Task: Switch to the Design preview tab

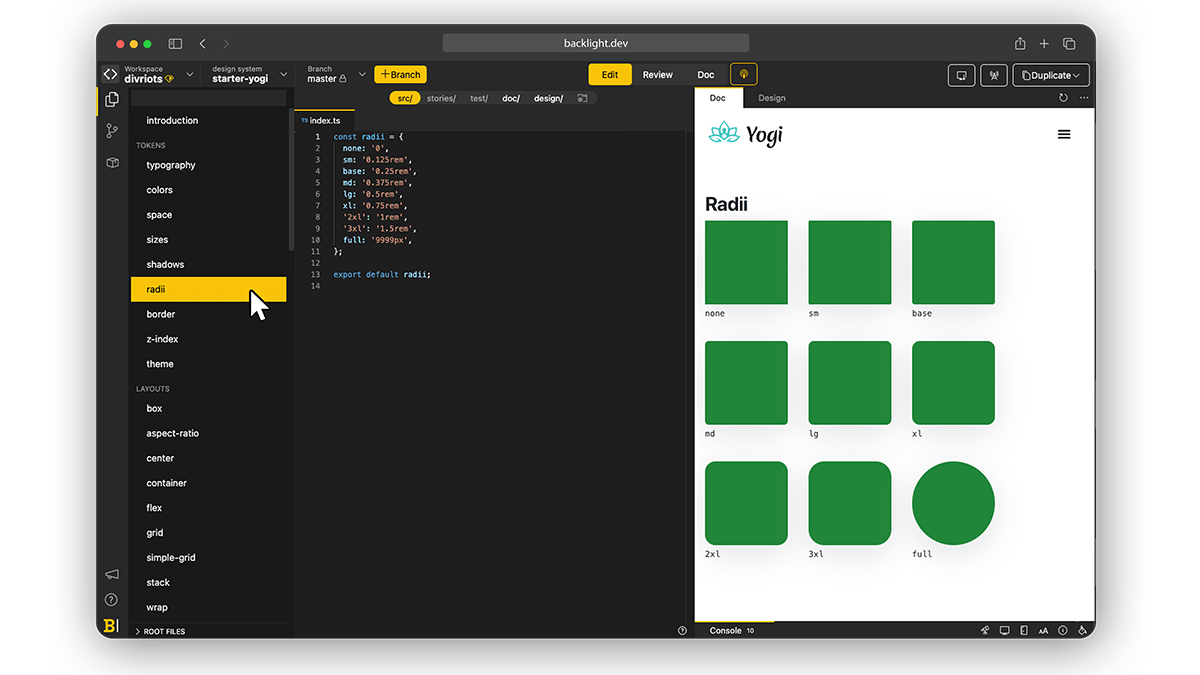Action: [771, 98]
